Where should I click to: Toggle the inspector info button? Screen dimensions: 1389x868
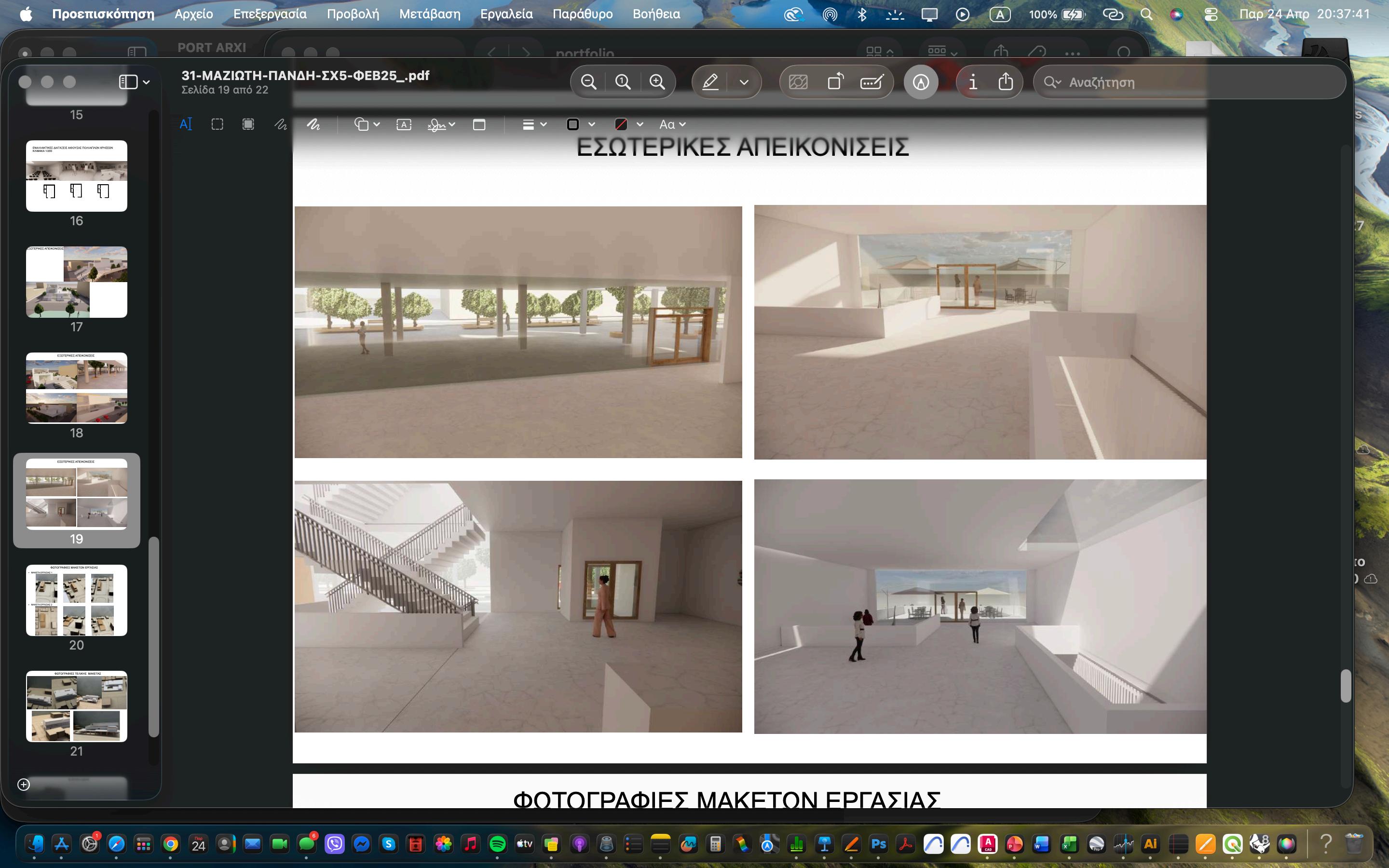(972, 82)
